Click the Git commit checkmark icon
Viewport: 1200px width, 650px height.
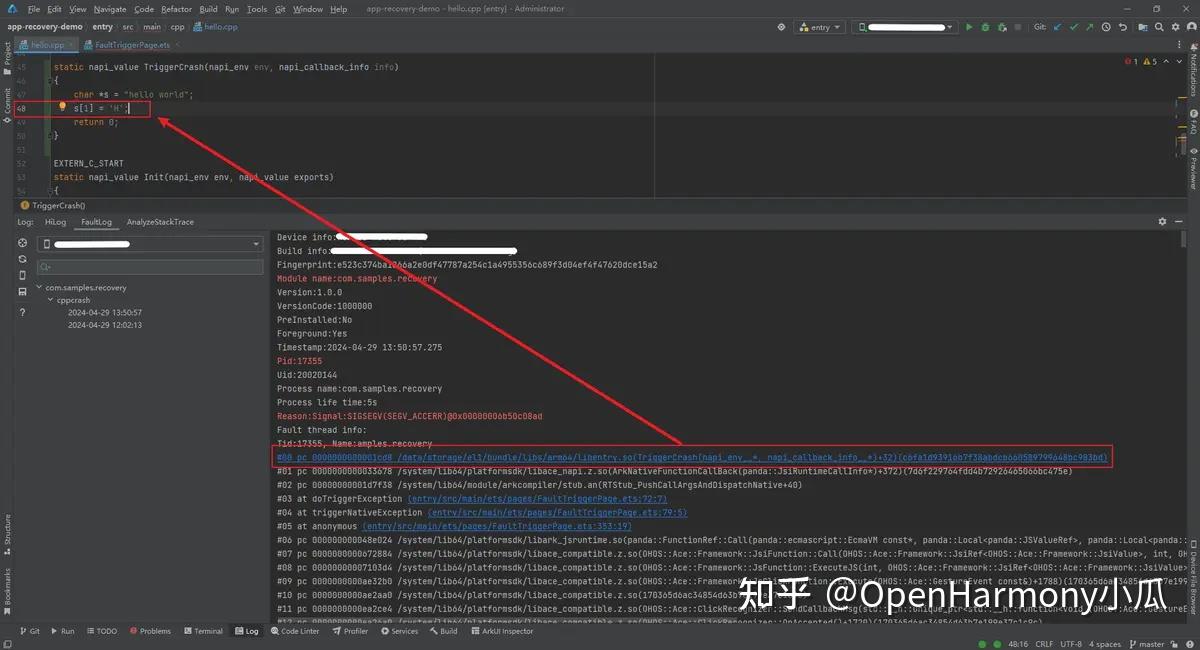[1074, 26]
